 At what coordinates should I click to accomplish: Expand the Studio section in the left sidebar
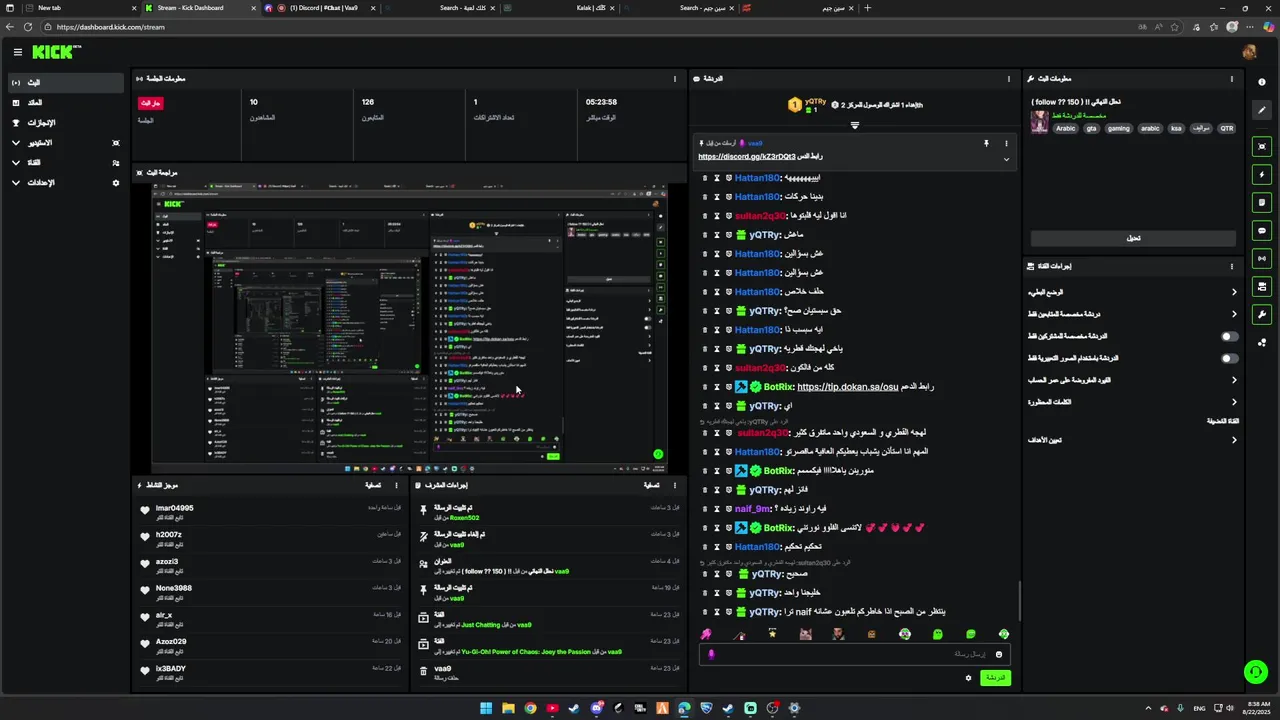66,143
